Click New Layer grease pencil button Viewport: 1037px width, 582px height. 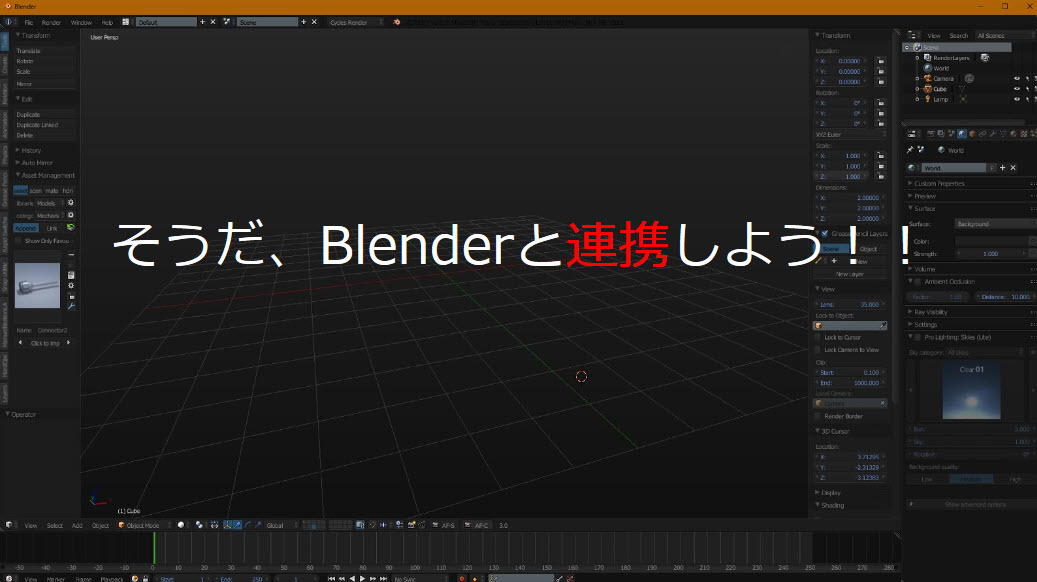pyautogui.click(x=850, y=274)
